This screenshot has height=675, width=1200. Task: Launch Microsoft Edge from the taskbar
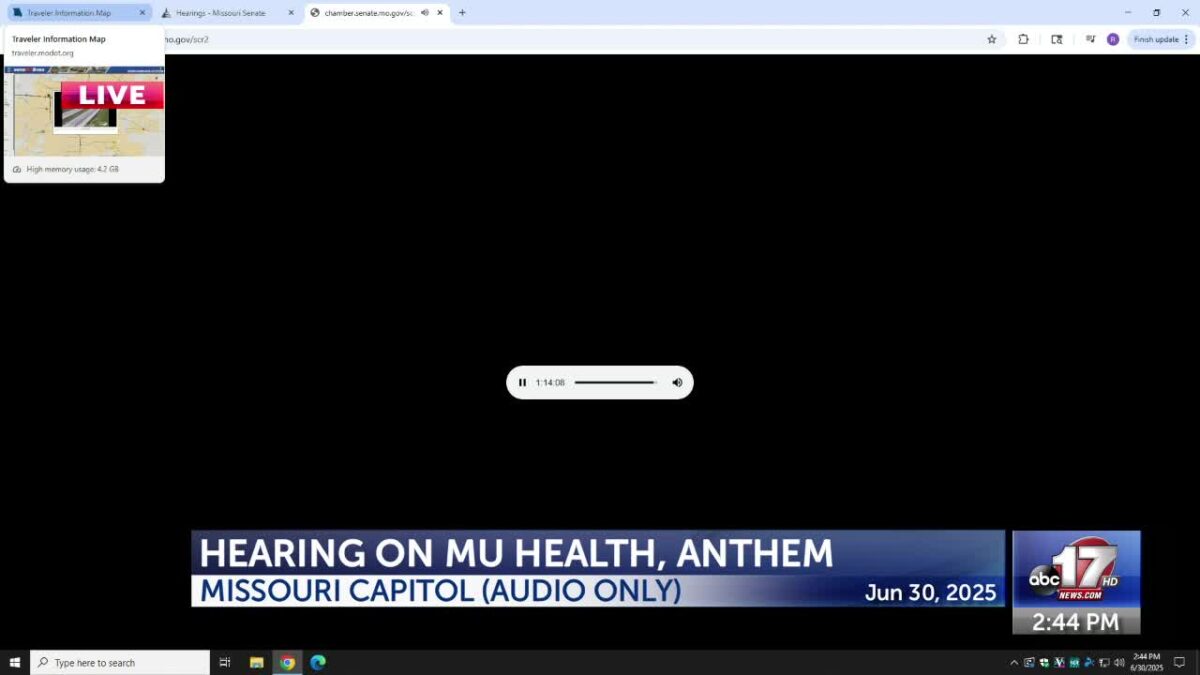click(x=318, y=662)
